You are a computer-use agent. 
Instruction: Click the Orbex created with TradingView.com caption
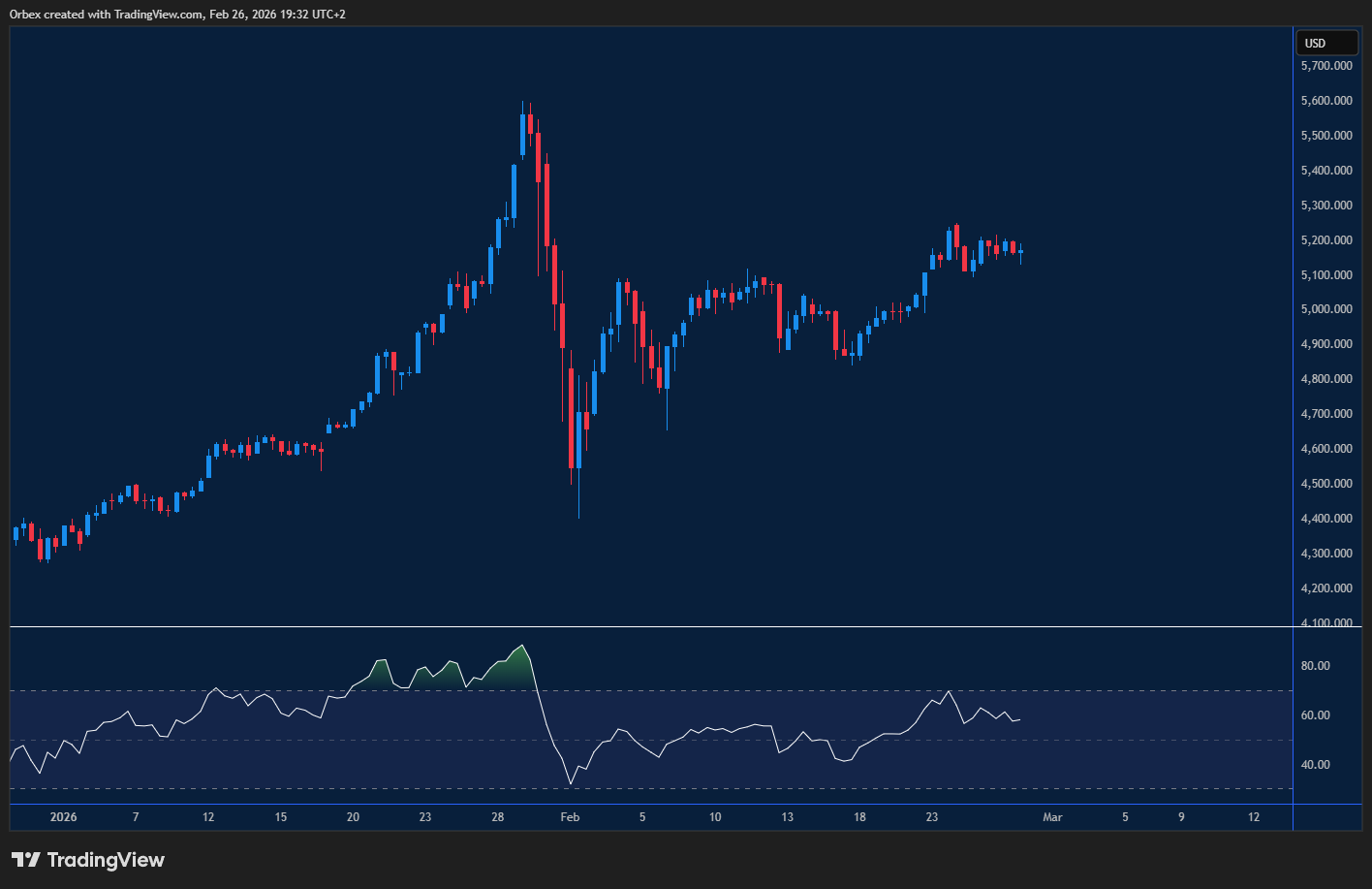[177, 14]
